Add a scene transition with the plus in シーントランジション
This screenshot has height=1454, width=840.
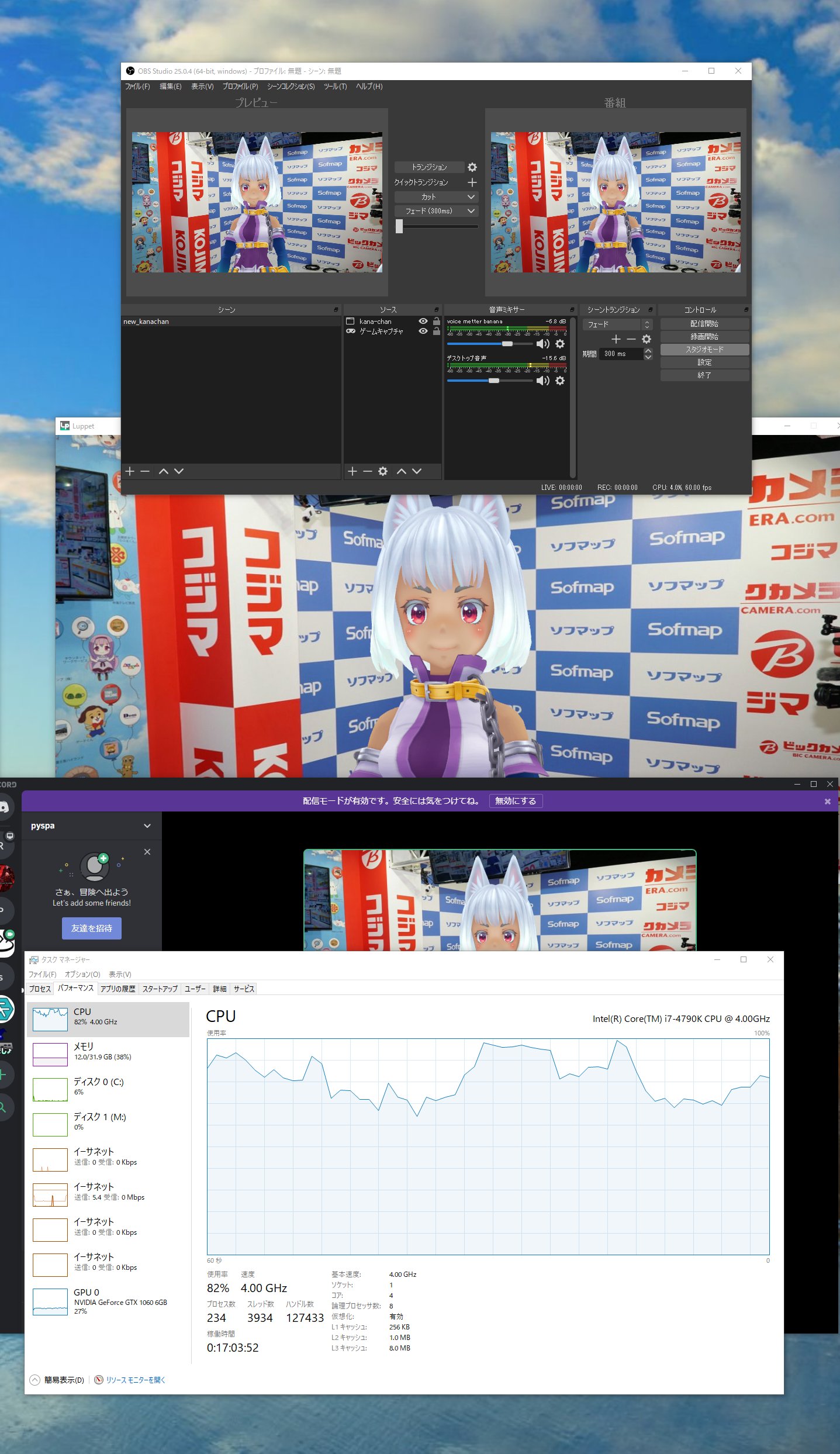point(616,339)
